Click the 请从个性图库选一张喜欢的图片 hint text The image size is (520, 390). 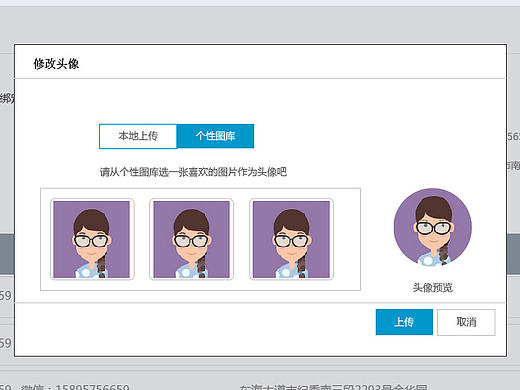click(193, 172)
